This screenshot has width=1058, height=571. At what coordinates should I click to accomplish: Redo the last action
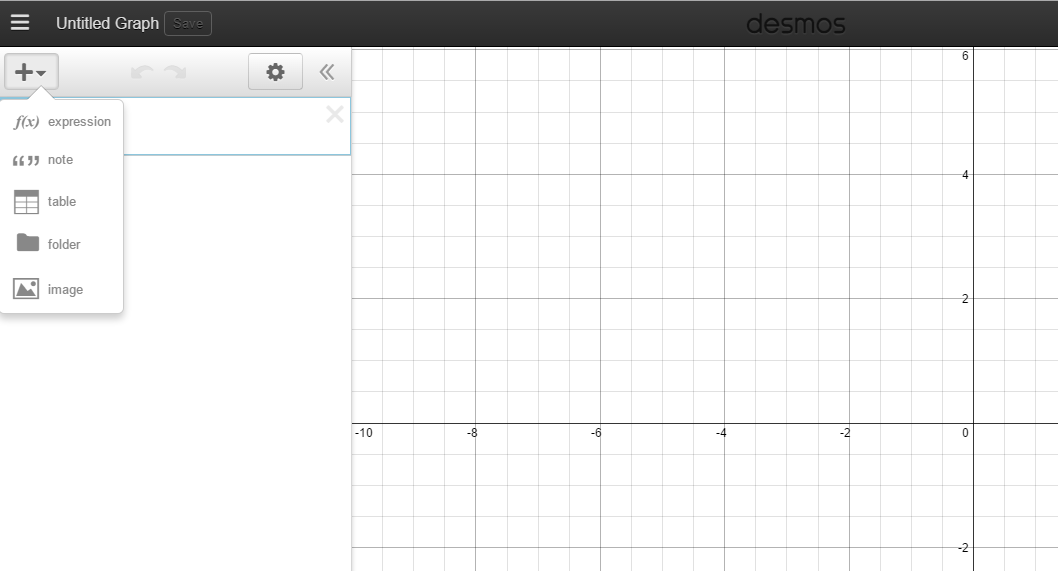[175, 72]
